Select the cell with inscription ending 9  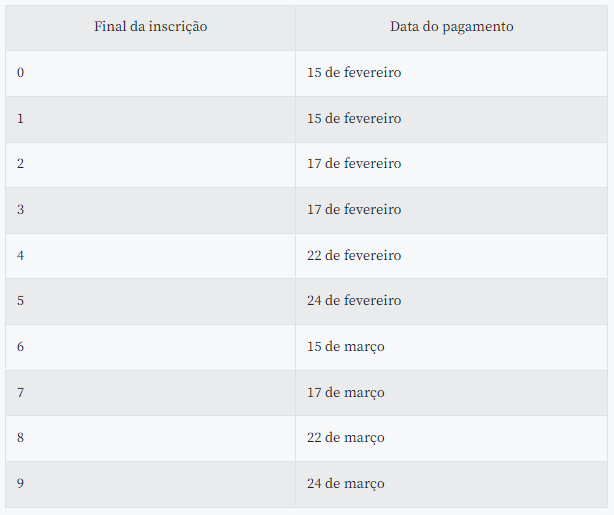pos(150,484)
